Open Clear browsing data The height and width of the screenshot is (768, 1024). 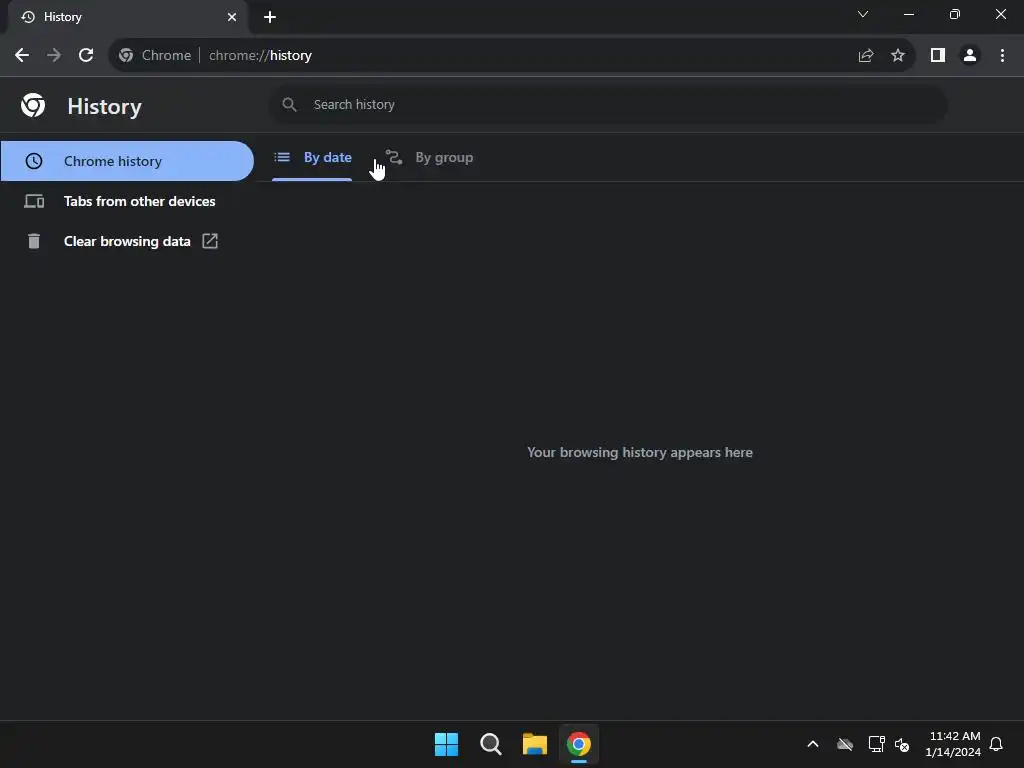[x=127, y=241]
